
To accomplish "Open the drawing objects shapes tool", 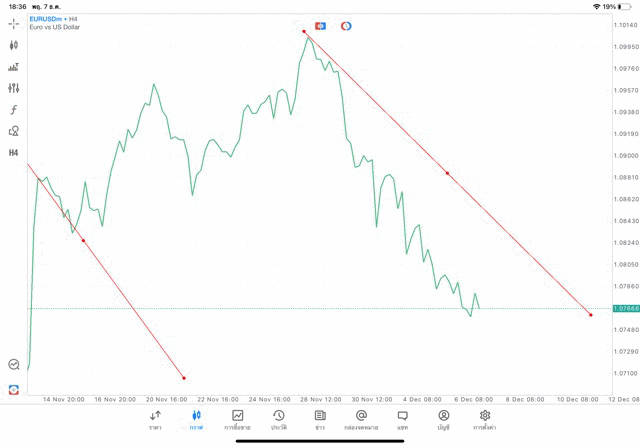I will tap(14, 131).
